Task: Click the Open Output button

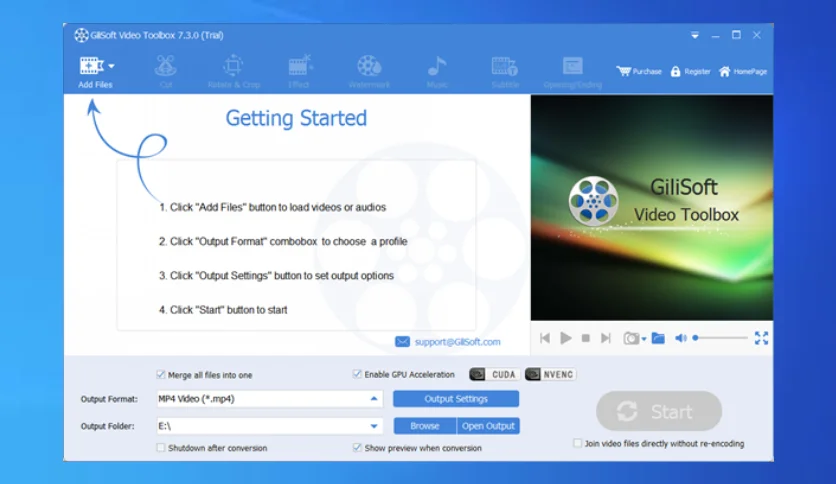Action: coord(488,426)
